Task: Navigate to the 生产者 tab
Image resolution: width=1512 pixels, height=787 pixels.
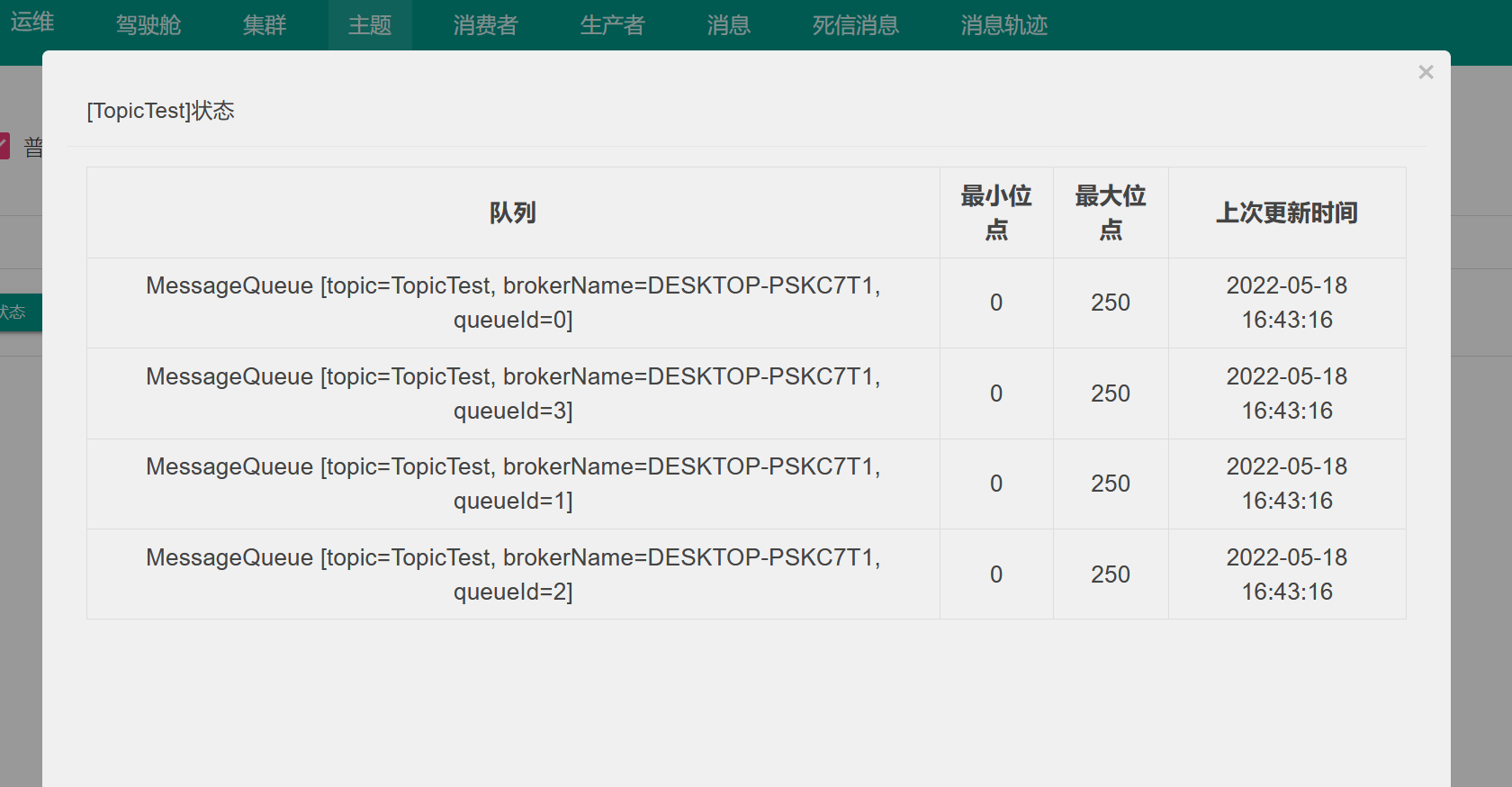Action: pos(612,25)
